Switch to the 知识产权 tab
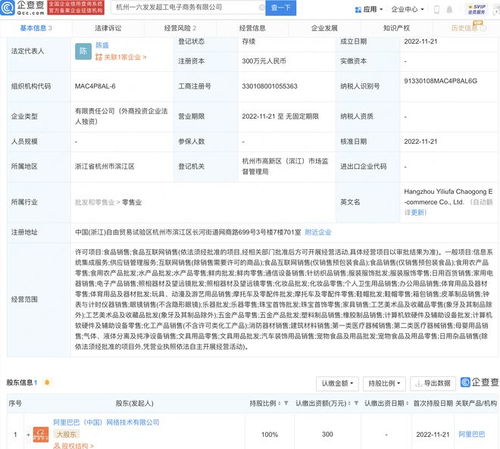Viewport: 500px width, 449px height. 396,28
